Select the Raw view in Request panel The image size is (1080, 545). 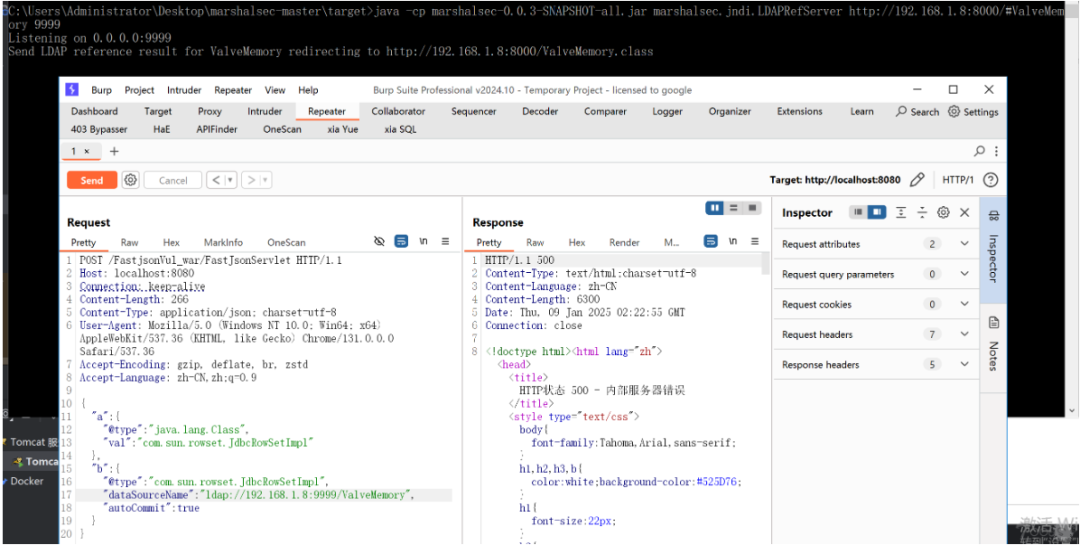(x=129, y=243)
